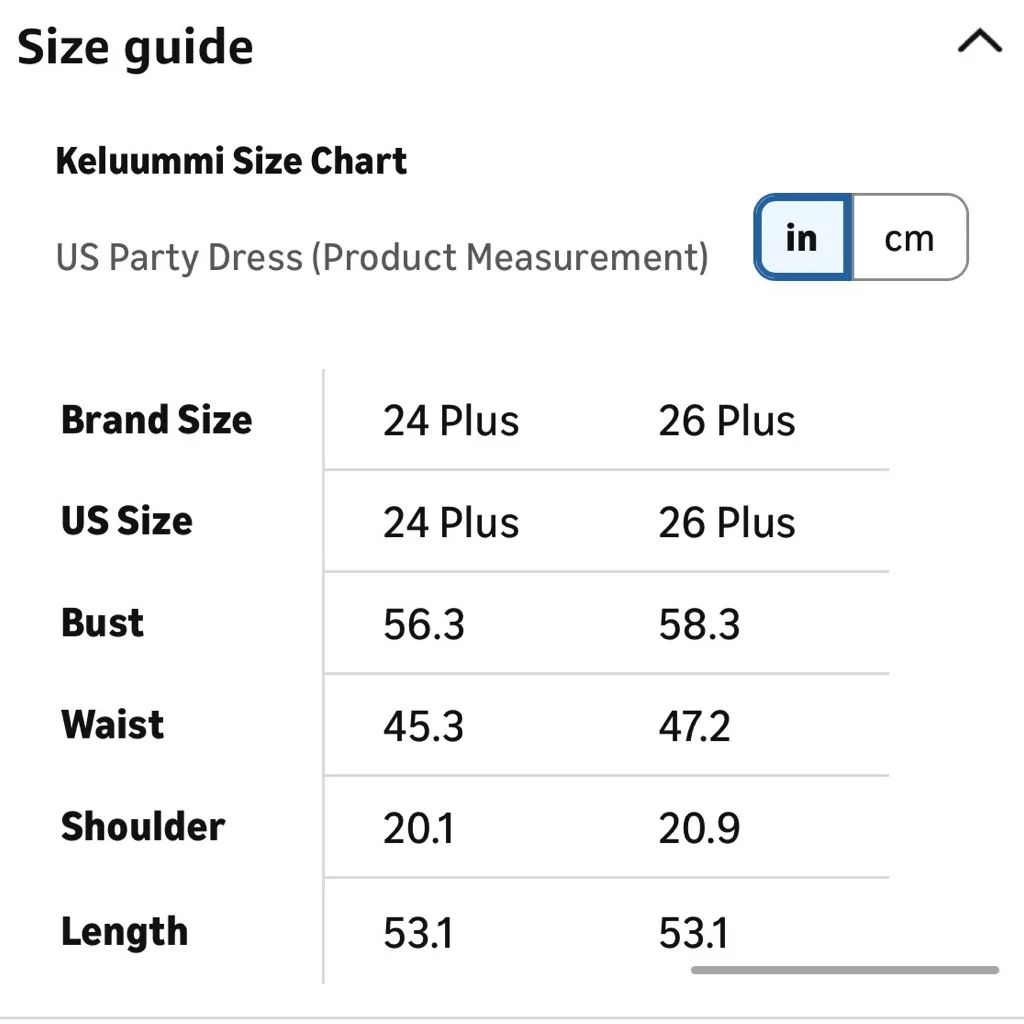Select the Shoulder row label
This screenshot has height=1024, width=1024.
(x=143, y=827)
